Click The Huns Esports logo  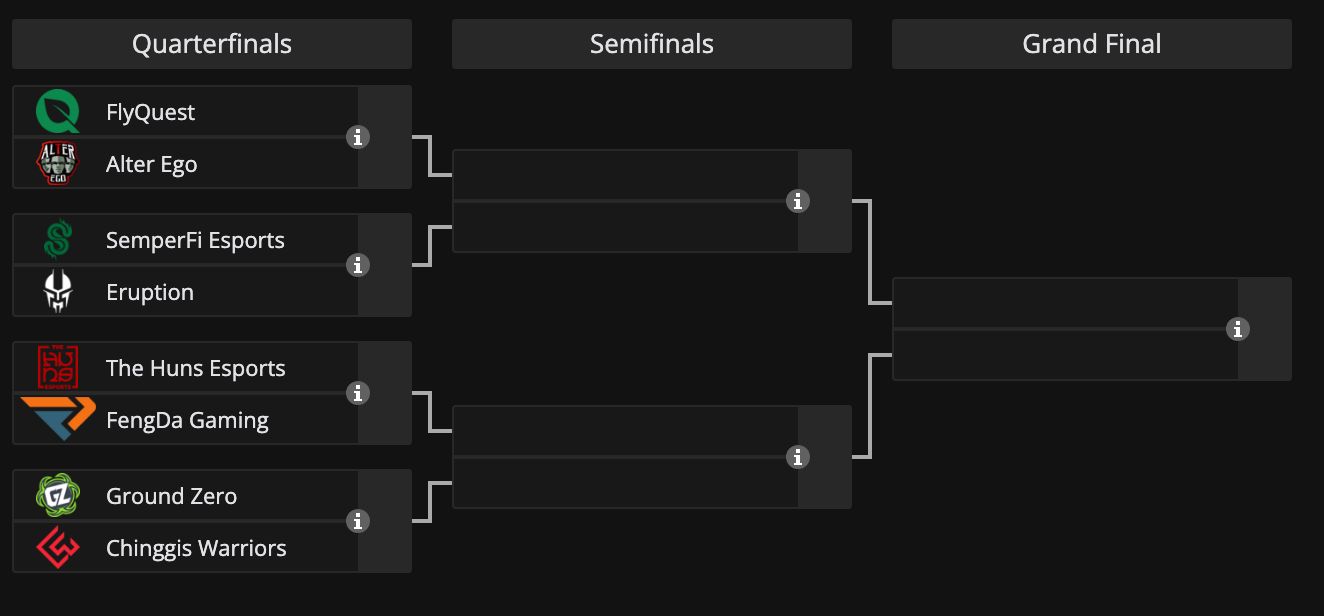58,368
